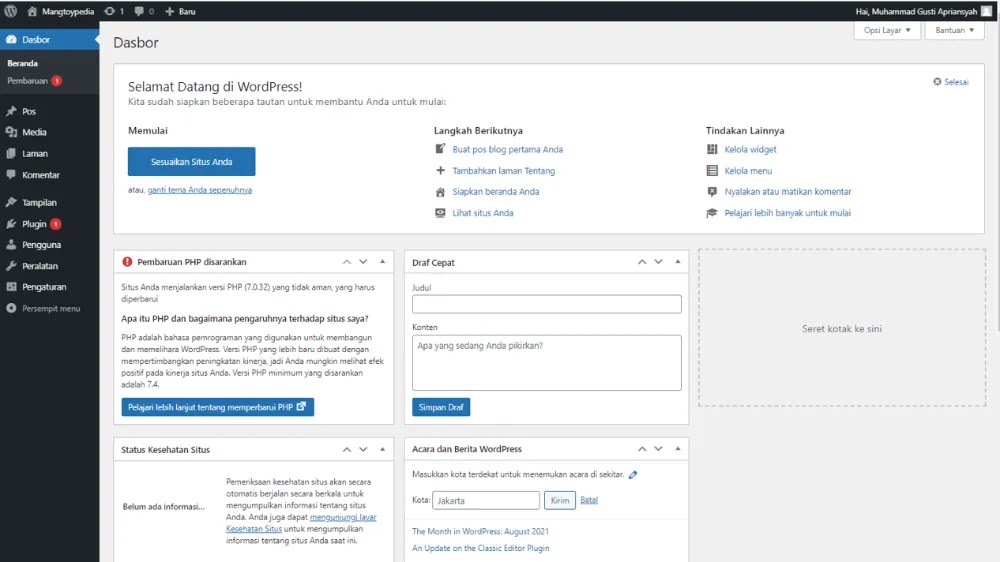Viewport: 1000px width, 562px height.
Task: Click the menu icon beside Kelola menu
Action: pyautogui.click(x=712, y=170)
